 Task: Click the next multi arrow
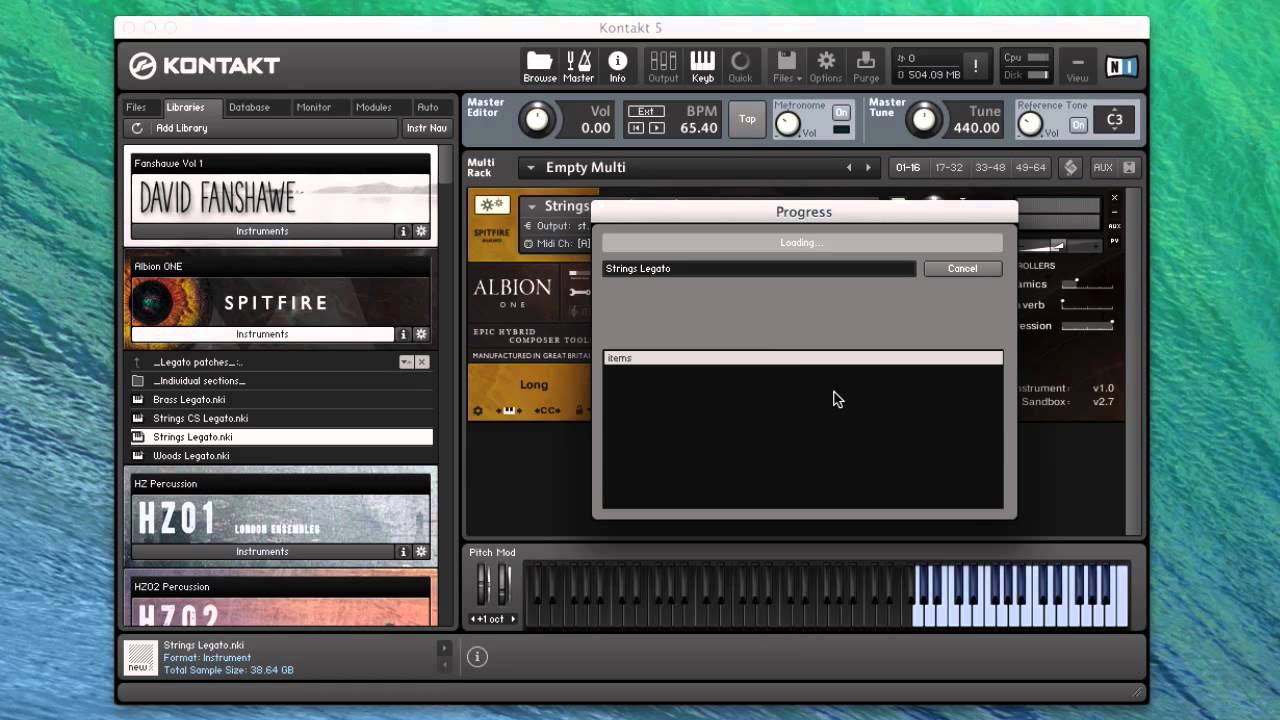pos(868,168)
